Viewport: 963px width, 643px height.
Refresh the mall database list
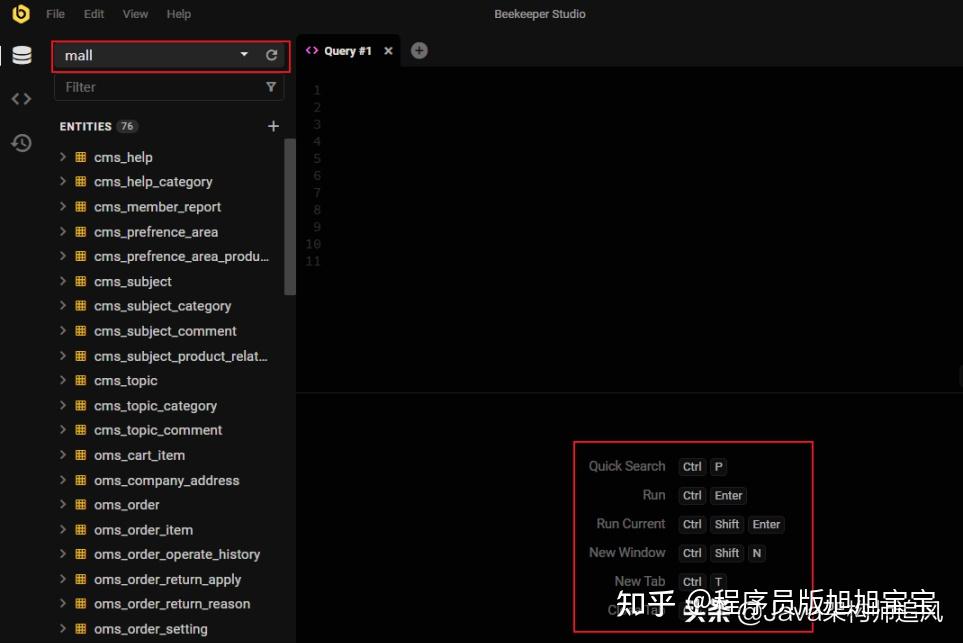tap(271, 55)
